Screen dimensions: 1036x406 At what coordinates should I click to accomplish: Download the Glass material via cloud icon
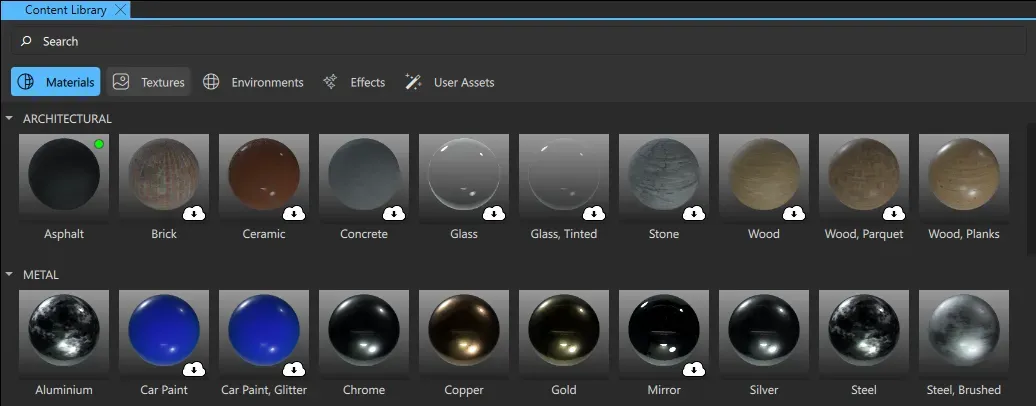494,213
